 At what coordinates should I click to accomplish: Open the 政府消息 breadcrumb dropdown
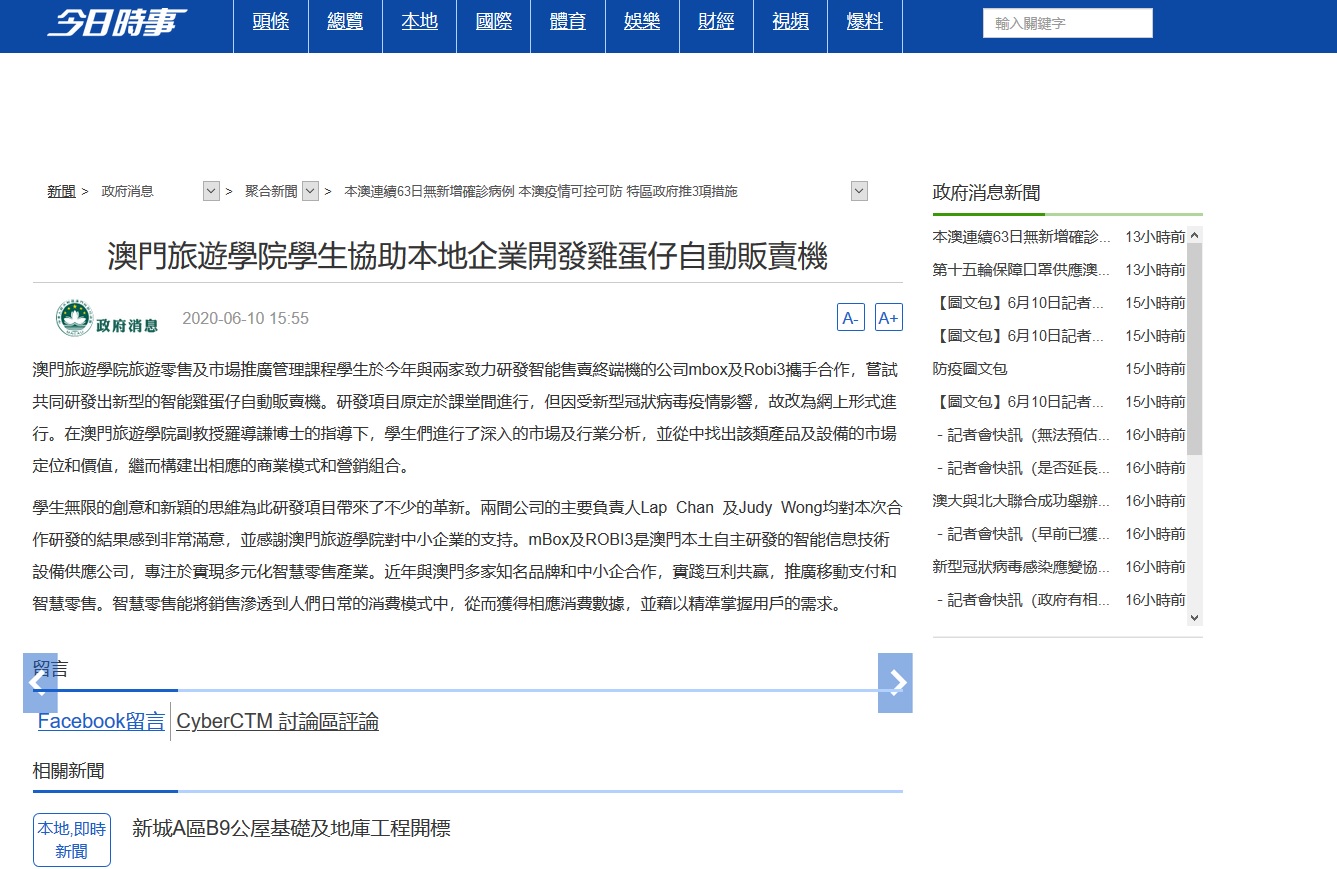click(x=211, y=191)
